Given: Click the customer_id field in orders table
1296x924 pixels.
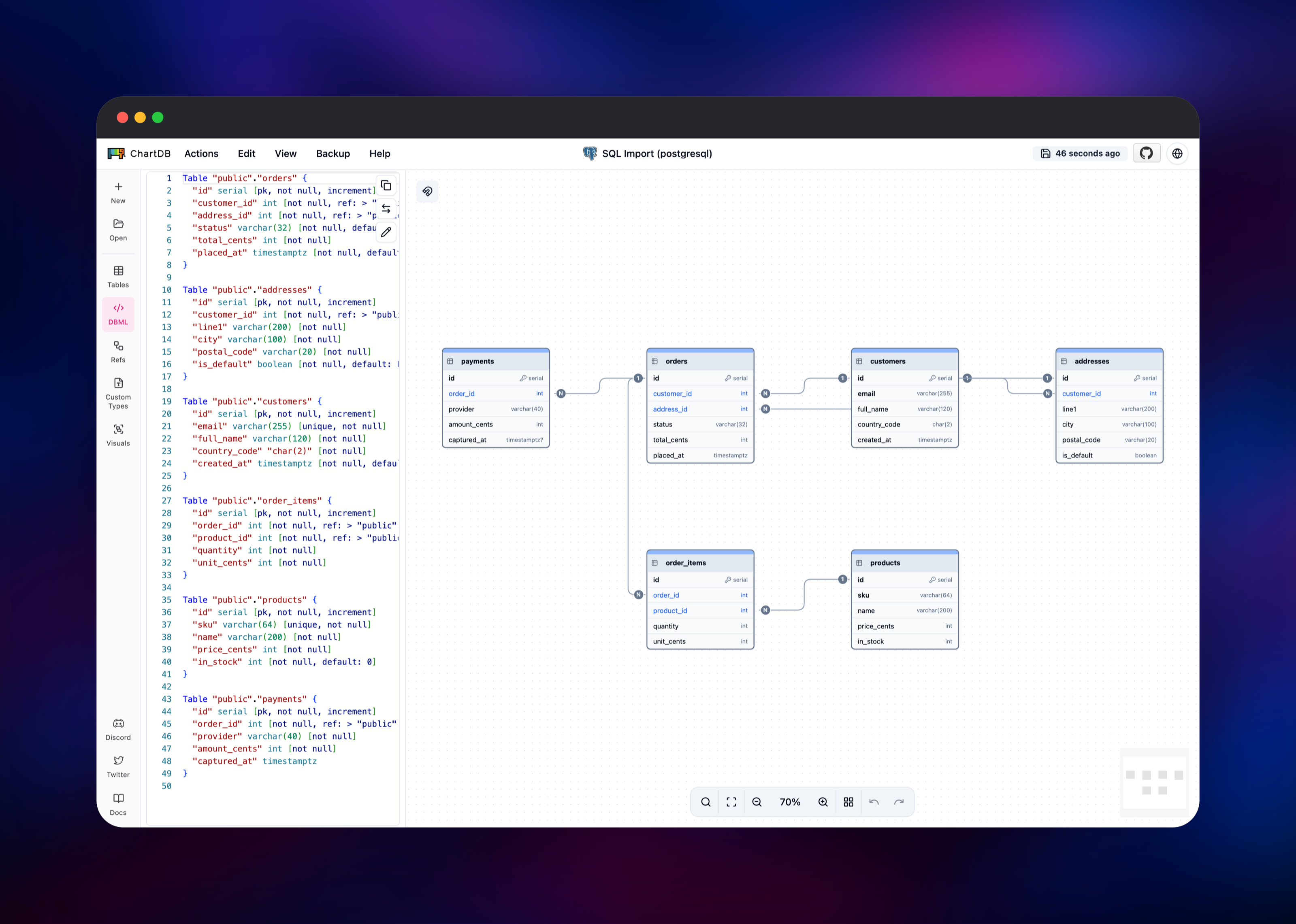Looking at the screenshot, I should (x=700, y=393).
